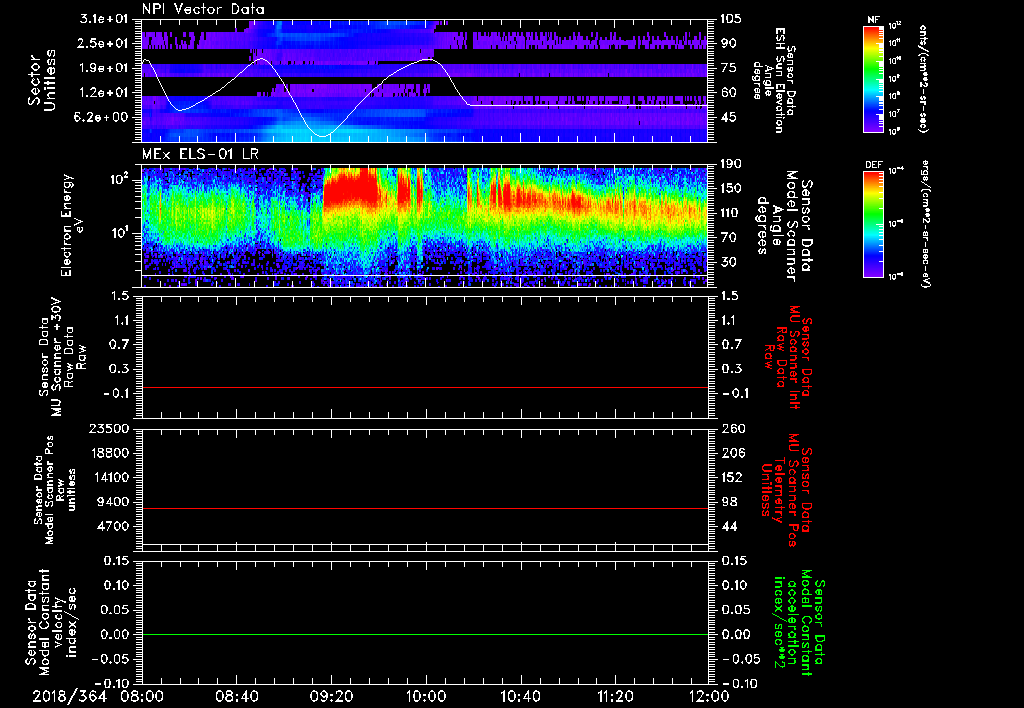Click the Electron Energy eV axis label
Screen dimensions: 1024x708
coord(73,225)
